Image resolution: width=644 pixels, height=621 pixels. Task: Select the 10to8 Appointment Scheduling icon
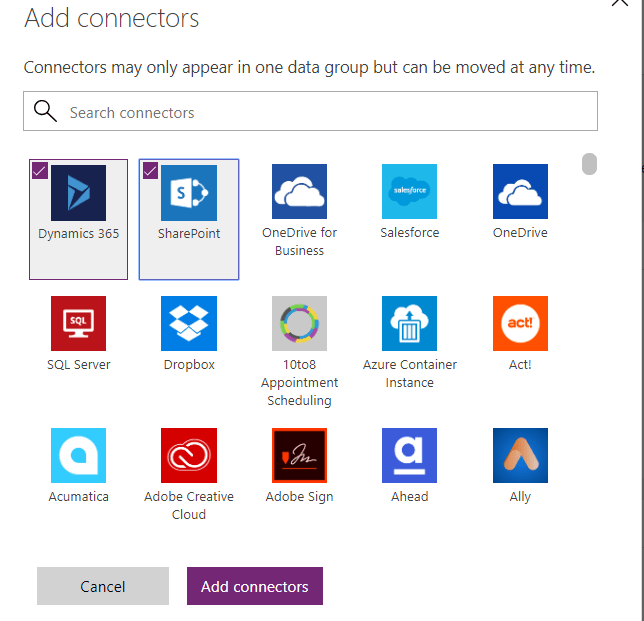coord(299,323)
